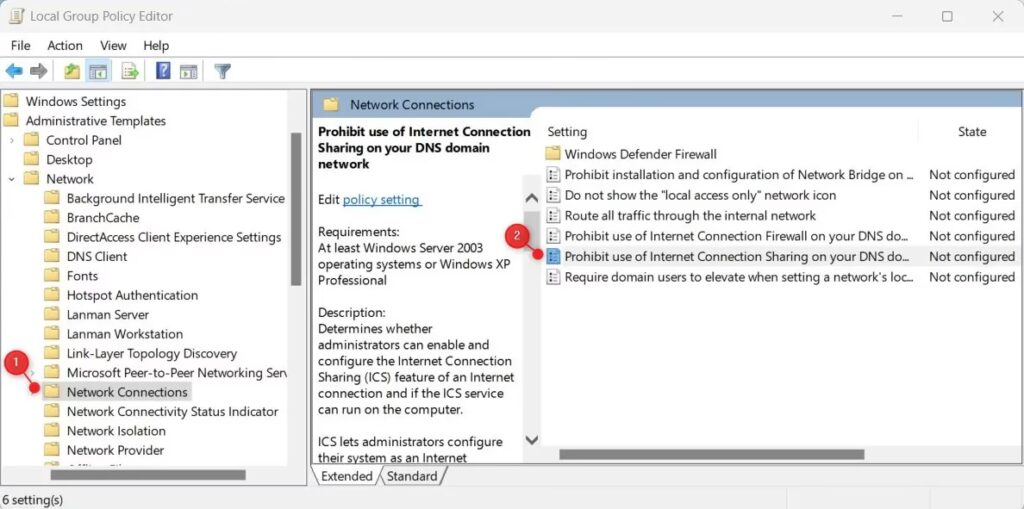Click the Back arrow toolbar icon

click(14, 71)
